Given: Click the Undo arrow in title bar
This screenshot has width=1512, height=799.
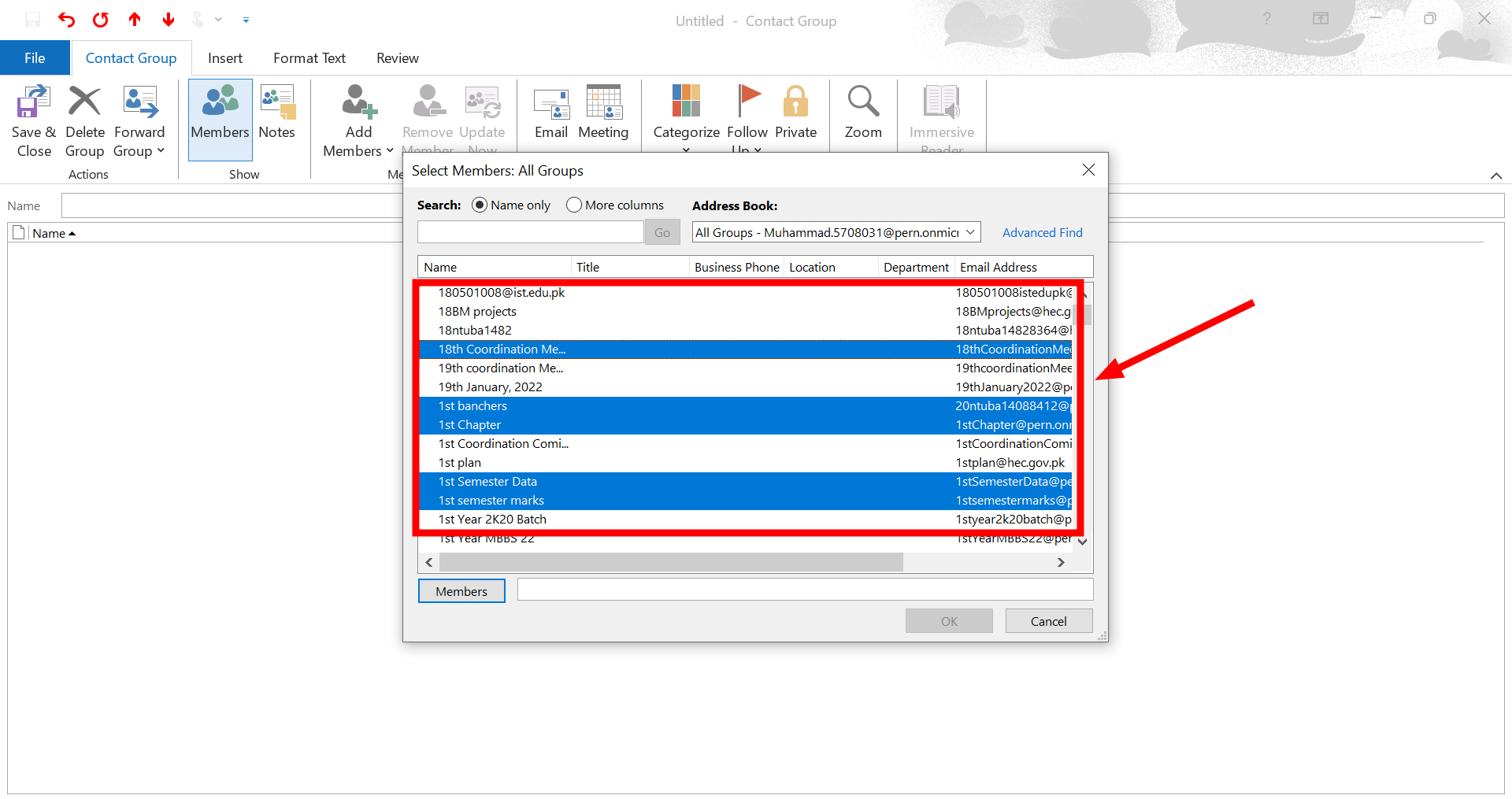Looking at the screenshot, I should tap(66, 20).
